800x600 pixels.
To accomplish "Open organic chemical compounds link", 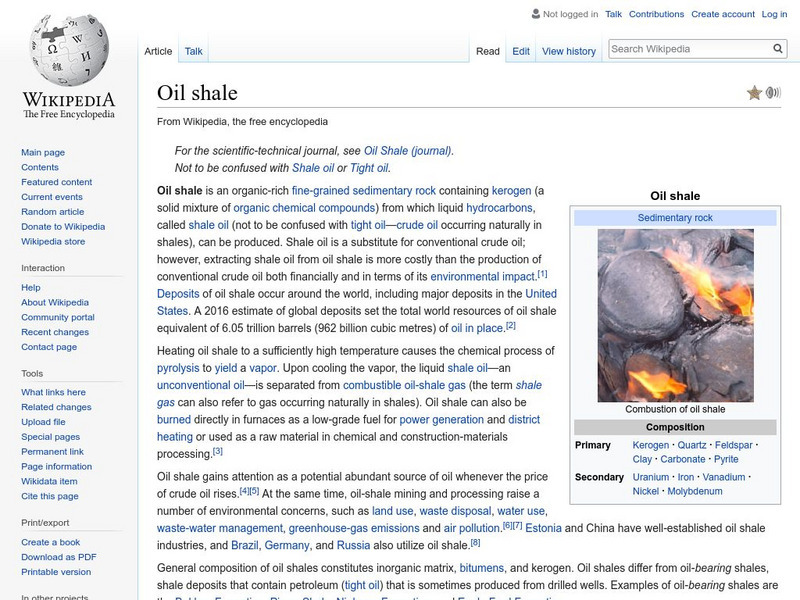I will click(x=304, y=208).
